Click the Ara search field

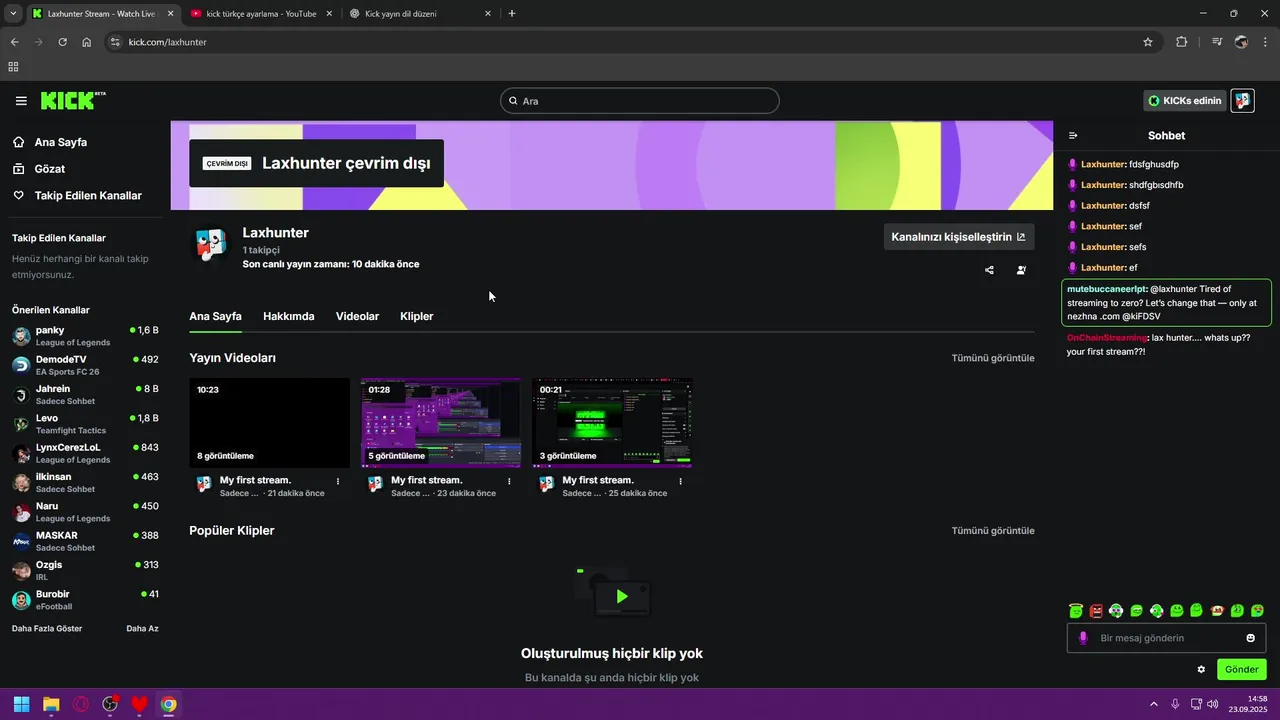click(640, 101)
